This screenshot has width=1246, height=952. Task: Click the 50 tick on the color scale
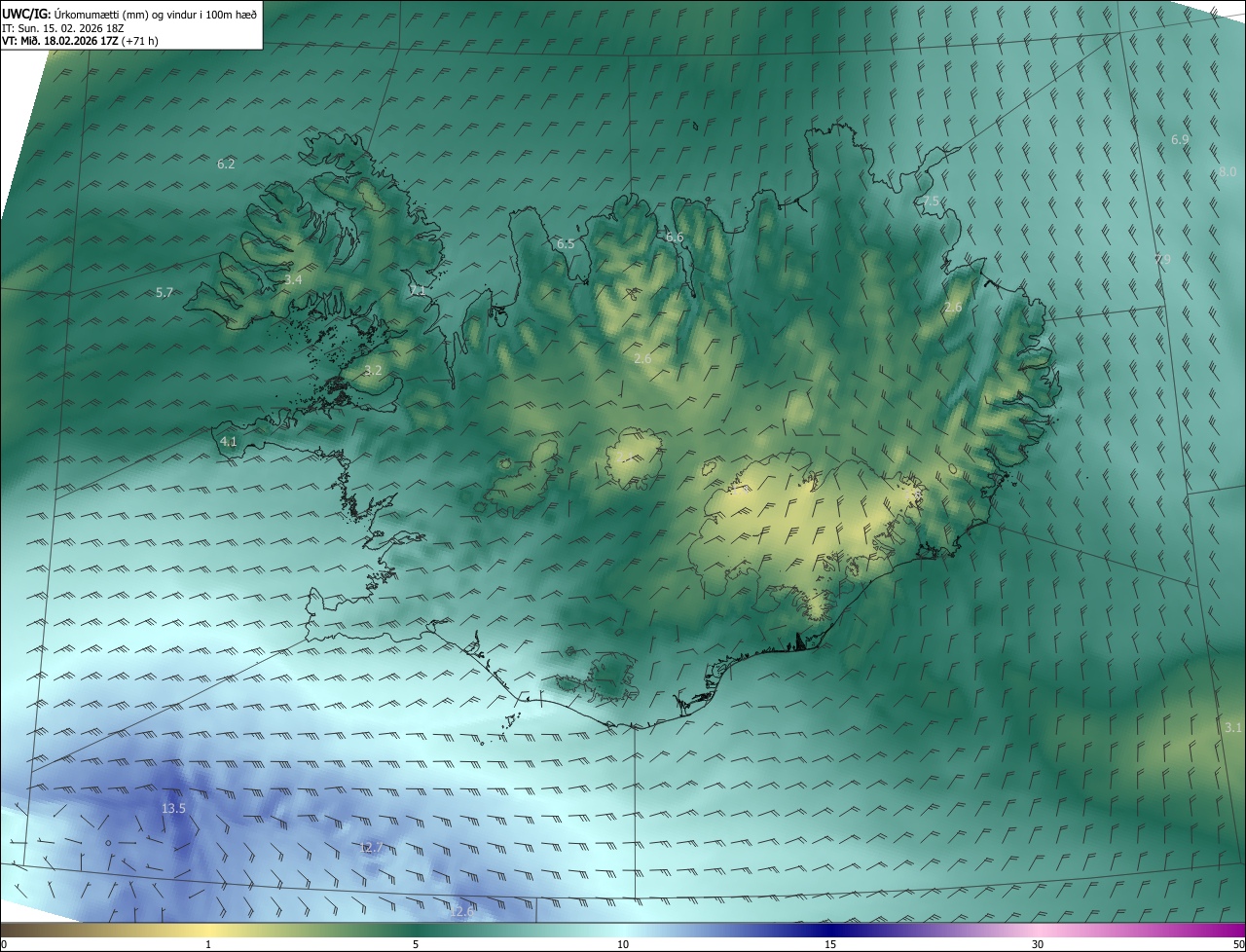coord(1238,944)
